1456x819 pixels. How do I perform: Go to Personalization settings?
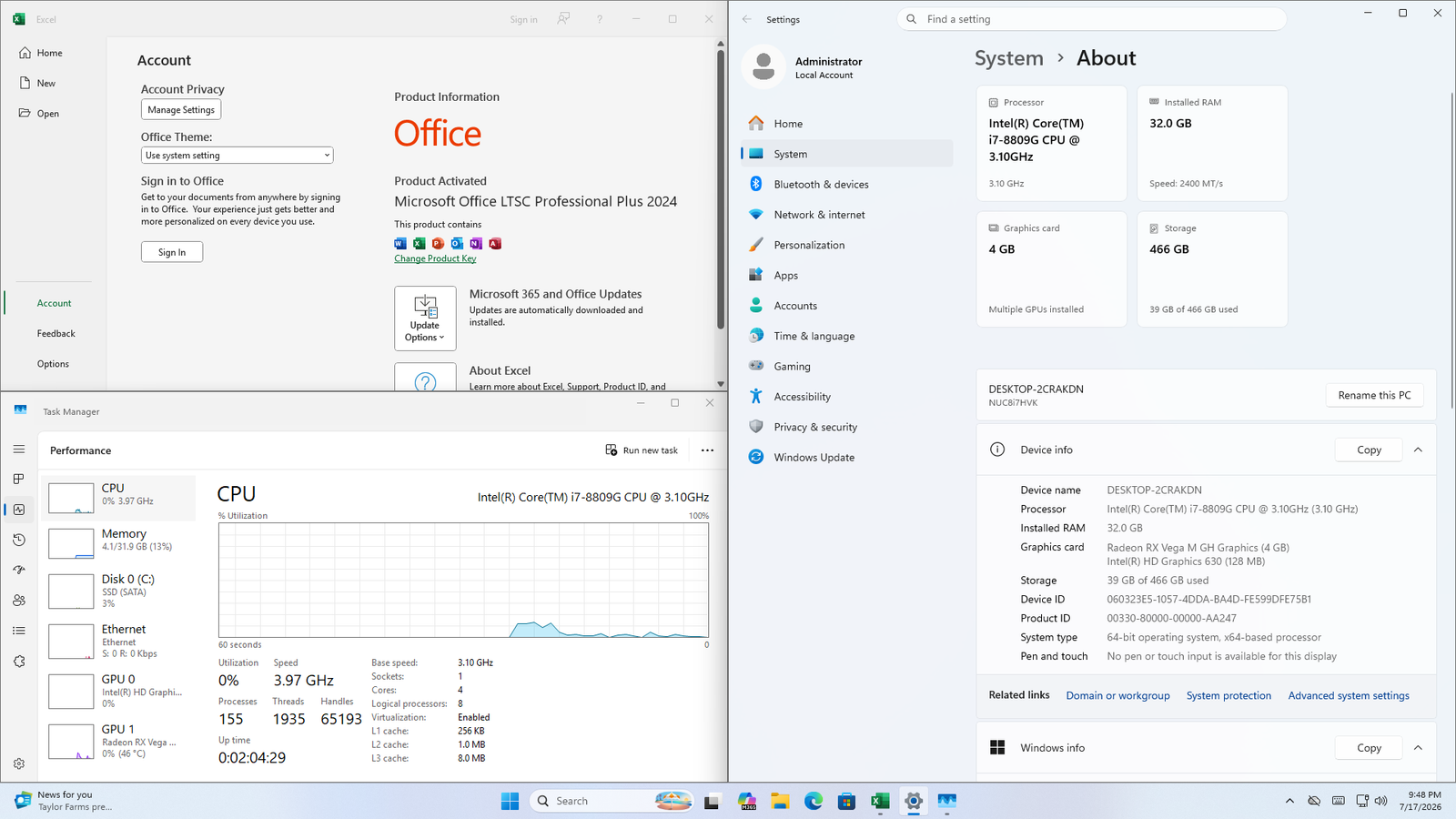pyautogui.click(x=847, y=245)
